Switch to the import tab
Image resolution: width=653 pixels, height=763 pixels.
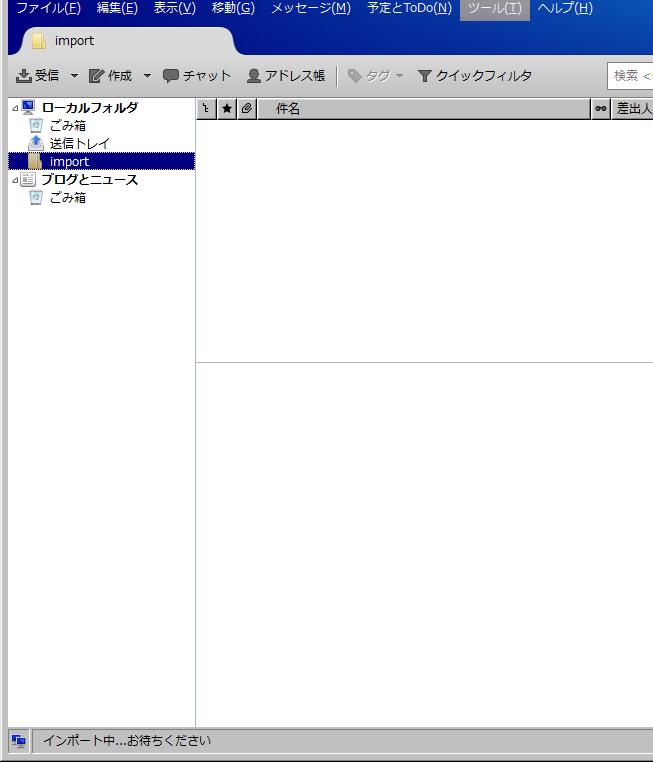point(75,41)
